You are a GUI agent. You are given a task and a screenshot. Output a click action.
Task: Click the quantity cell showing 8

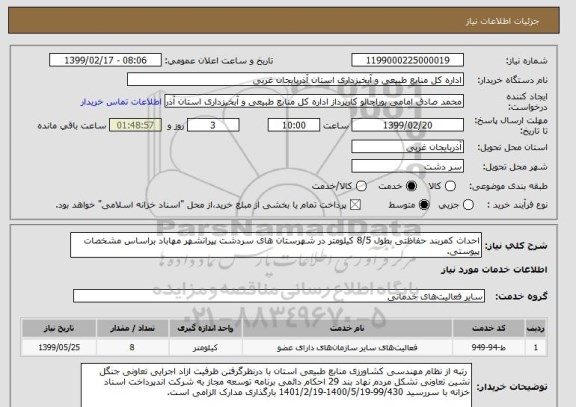pyautogui.click(x=132, y=347)
